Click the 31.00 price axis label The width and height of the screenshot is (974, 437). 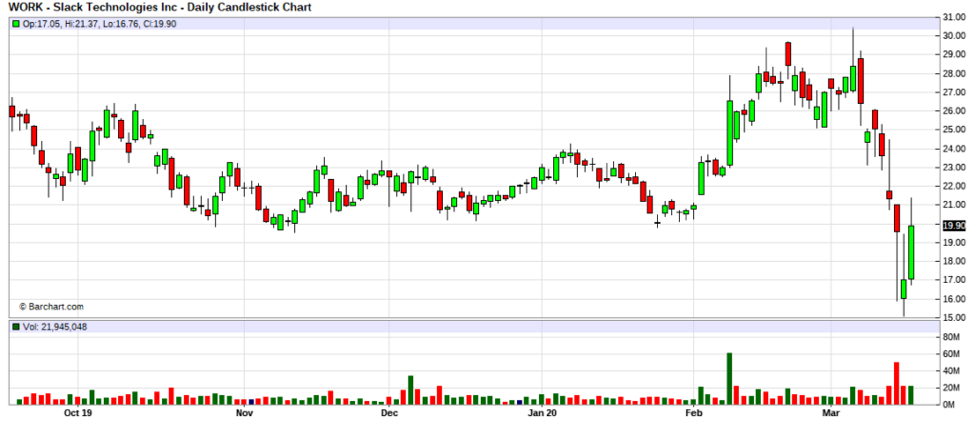tap(954, 17)
